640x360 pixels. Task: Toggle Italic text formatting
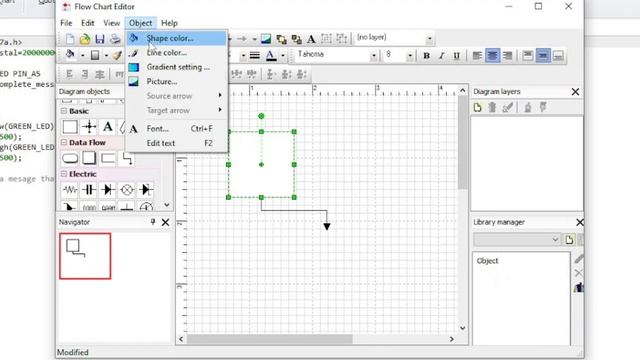[442, 56]
